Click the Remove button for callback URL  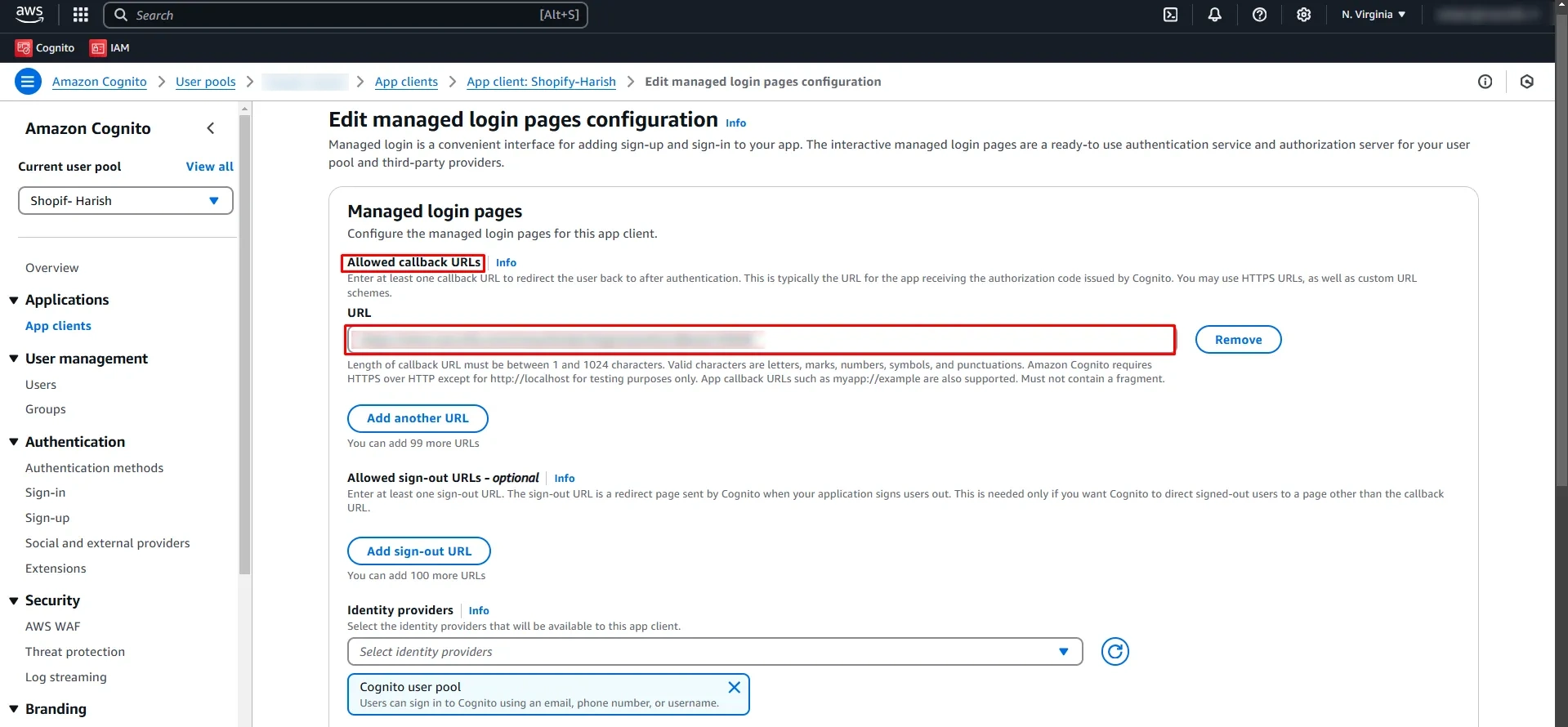click(1238, 340)
